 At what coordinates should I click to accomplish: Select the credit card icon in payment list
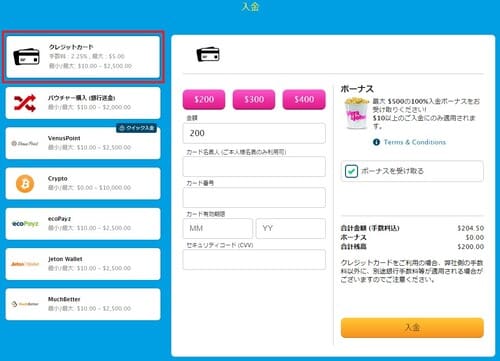(x=27, y=56)
